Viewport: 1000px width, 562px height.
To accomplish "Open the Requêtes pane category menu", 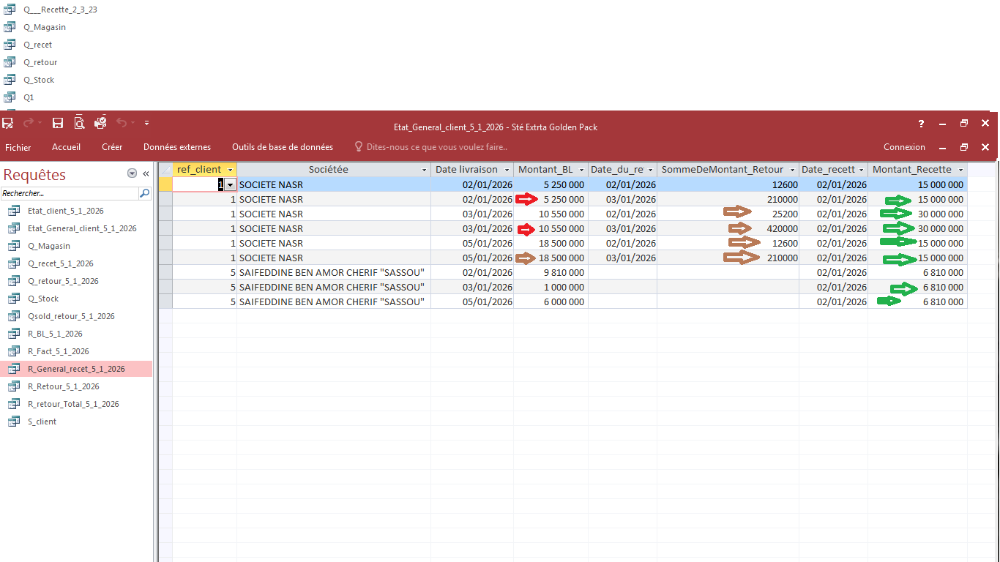I will pos(132,174).
